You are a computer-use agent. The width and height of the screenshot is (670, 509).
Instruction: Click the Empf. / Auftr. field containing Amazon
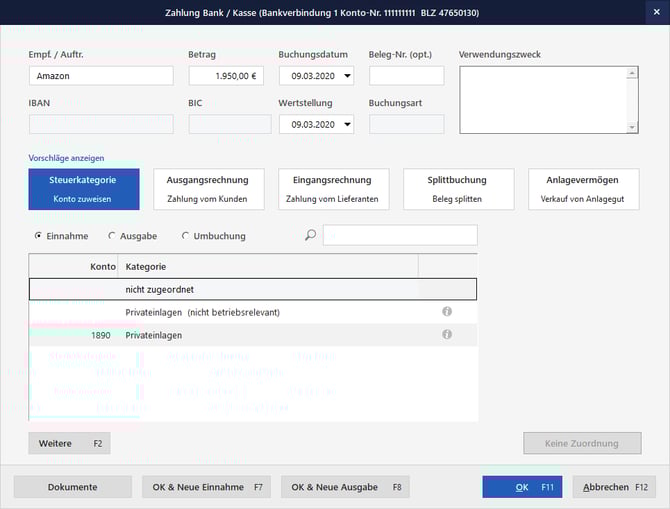point(101,76)
